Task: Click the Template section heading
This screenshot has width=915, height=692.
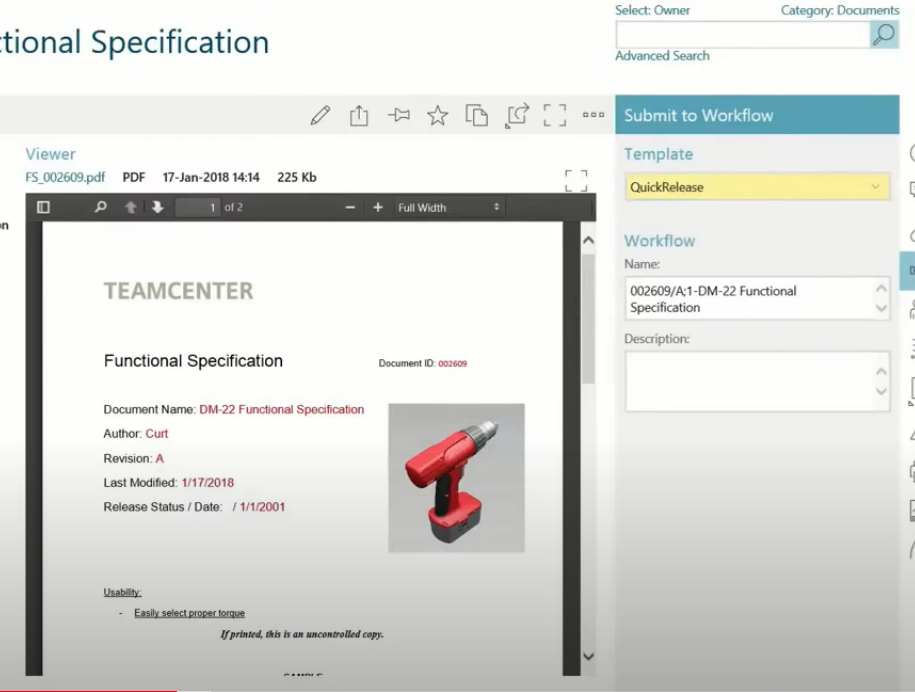Action: tap(658, 154)
